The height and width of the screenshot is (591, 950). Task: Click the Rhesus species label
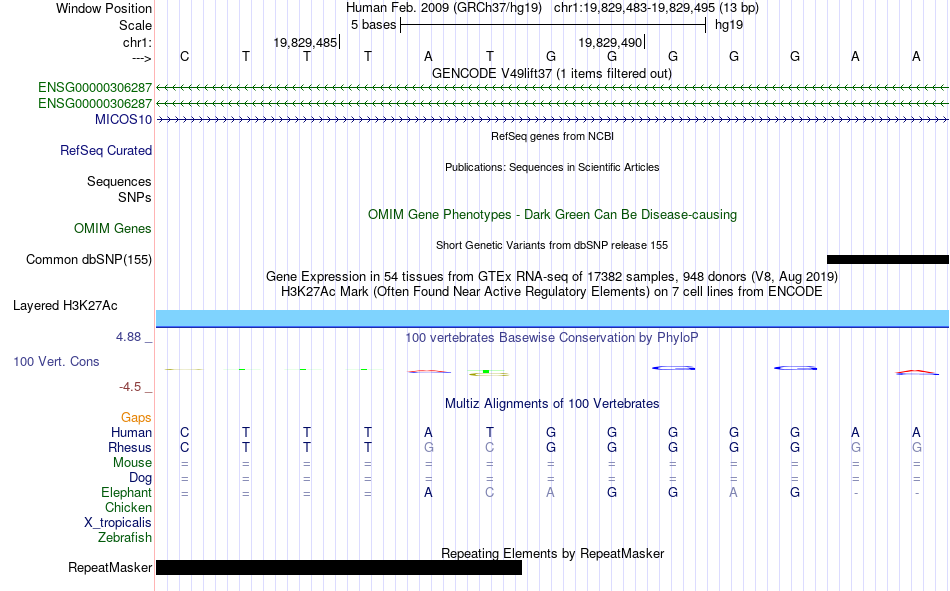(130, 447)
